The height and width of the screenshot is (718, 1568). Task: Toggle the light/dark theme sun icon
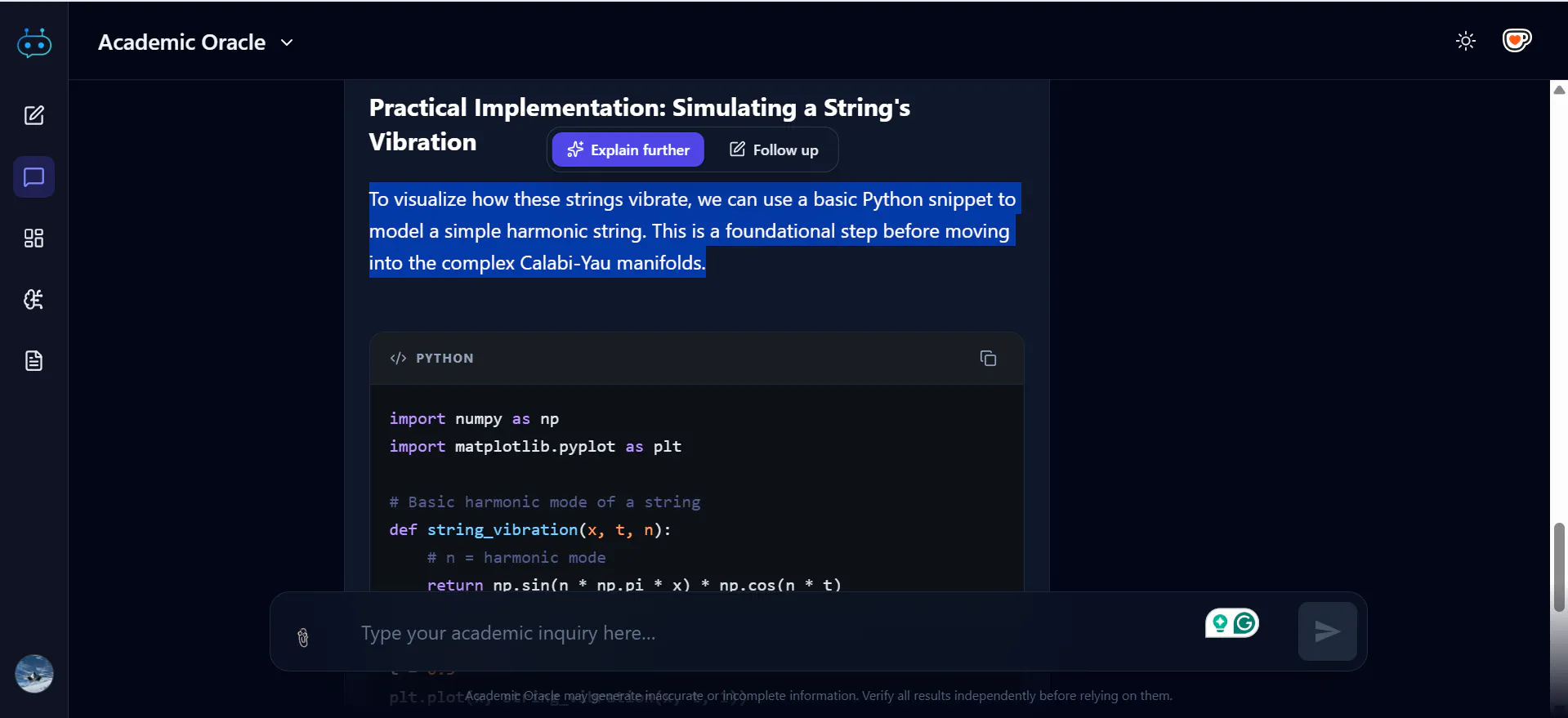coord(1466,41)
